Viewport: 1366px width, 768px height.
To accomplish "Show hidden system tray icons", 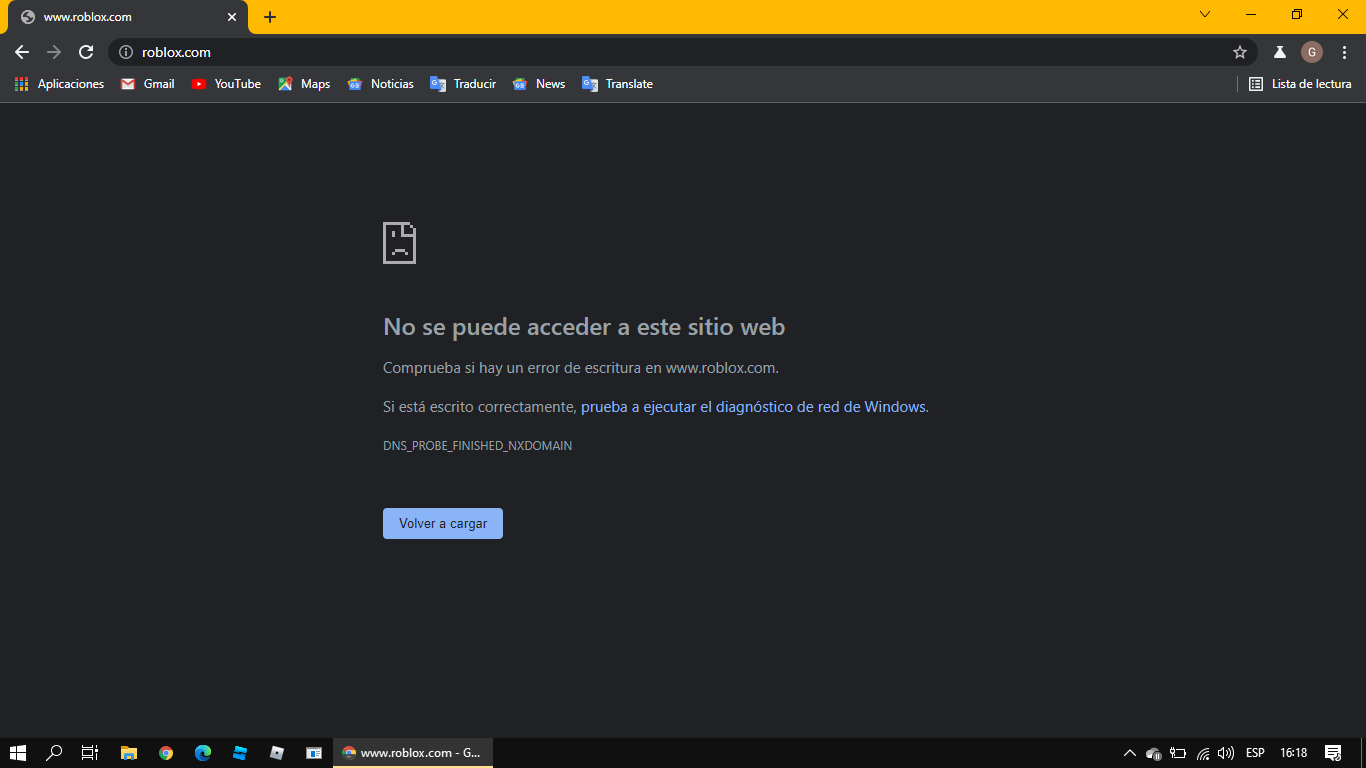I will (x=1130, y=753).
